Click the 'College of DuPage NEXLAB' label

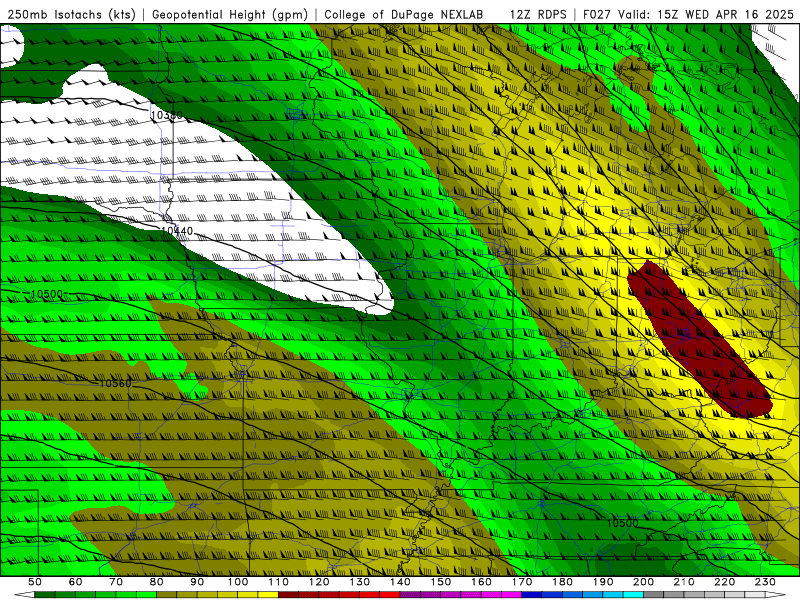pos(404,15)
